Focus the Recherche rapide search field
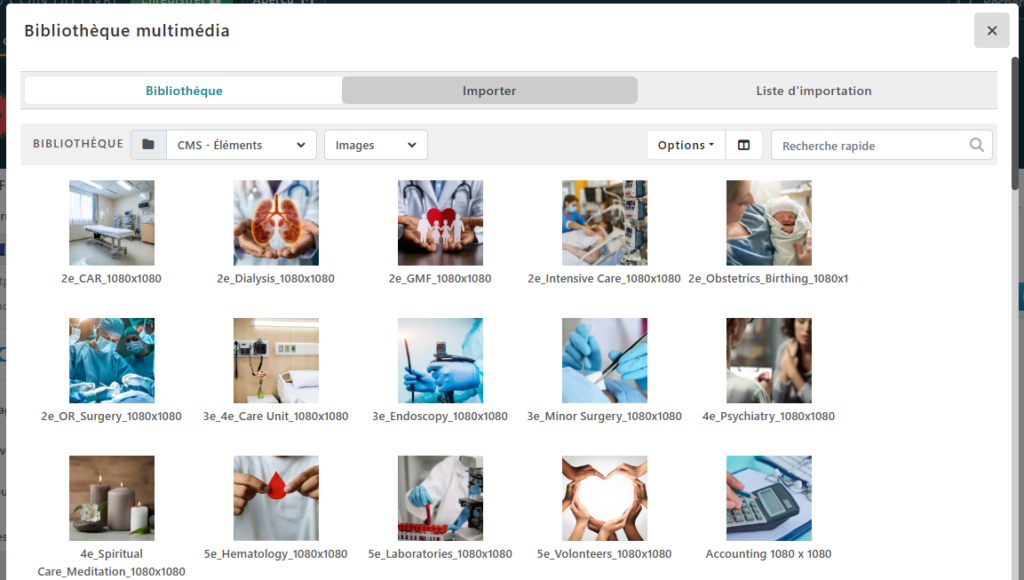1024x580 pixels. click(x=872, y=145)
